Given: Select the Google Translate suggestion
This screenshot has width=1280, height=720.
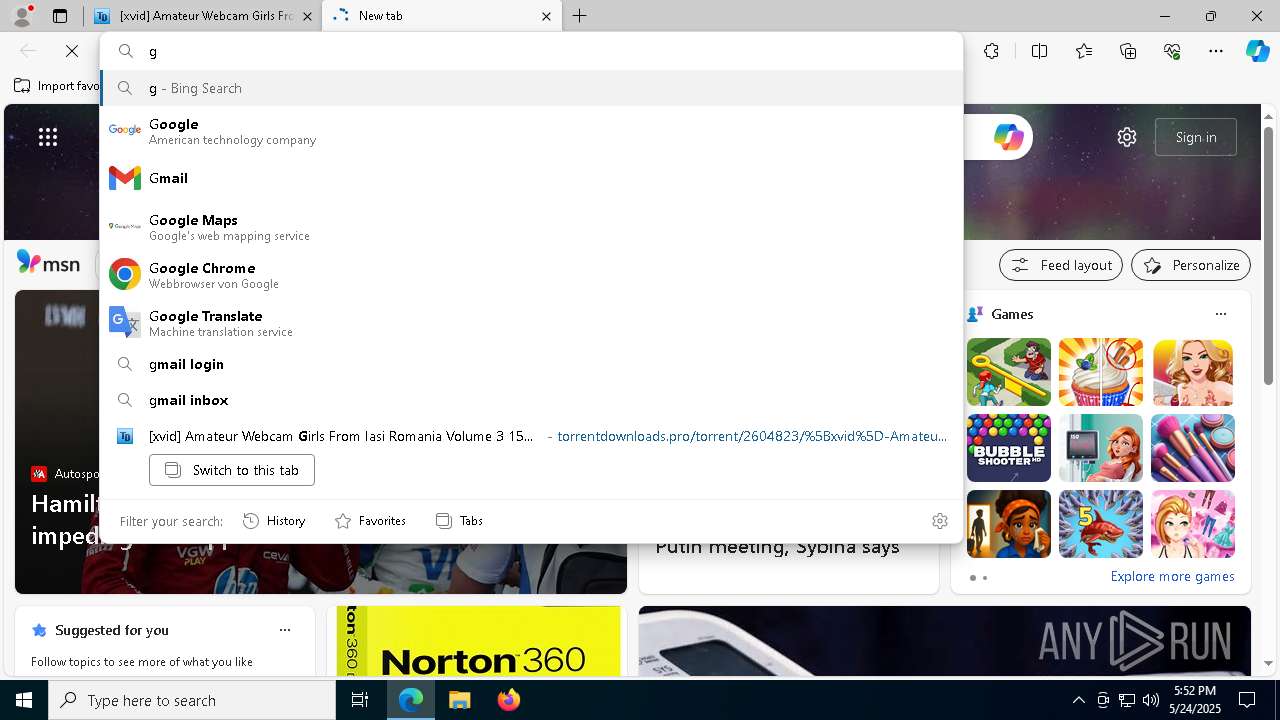Looking at the screenshot, I should tap(531, 322).
